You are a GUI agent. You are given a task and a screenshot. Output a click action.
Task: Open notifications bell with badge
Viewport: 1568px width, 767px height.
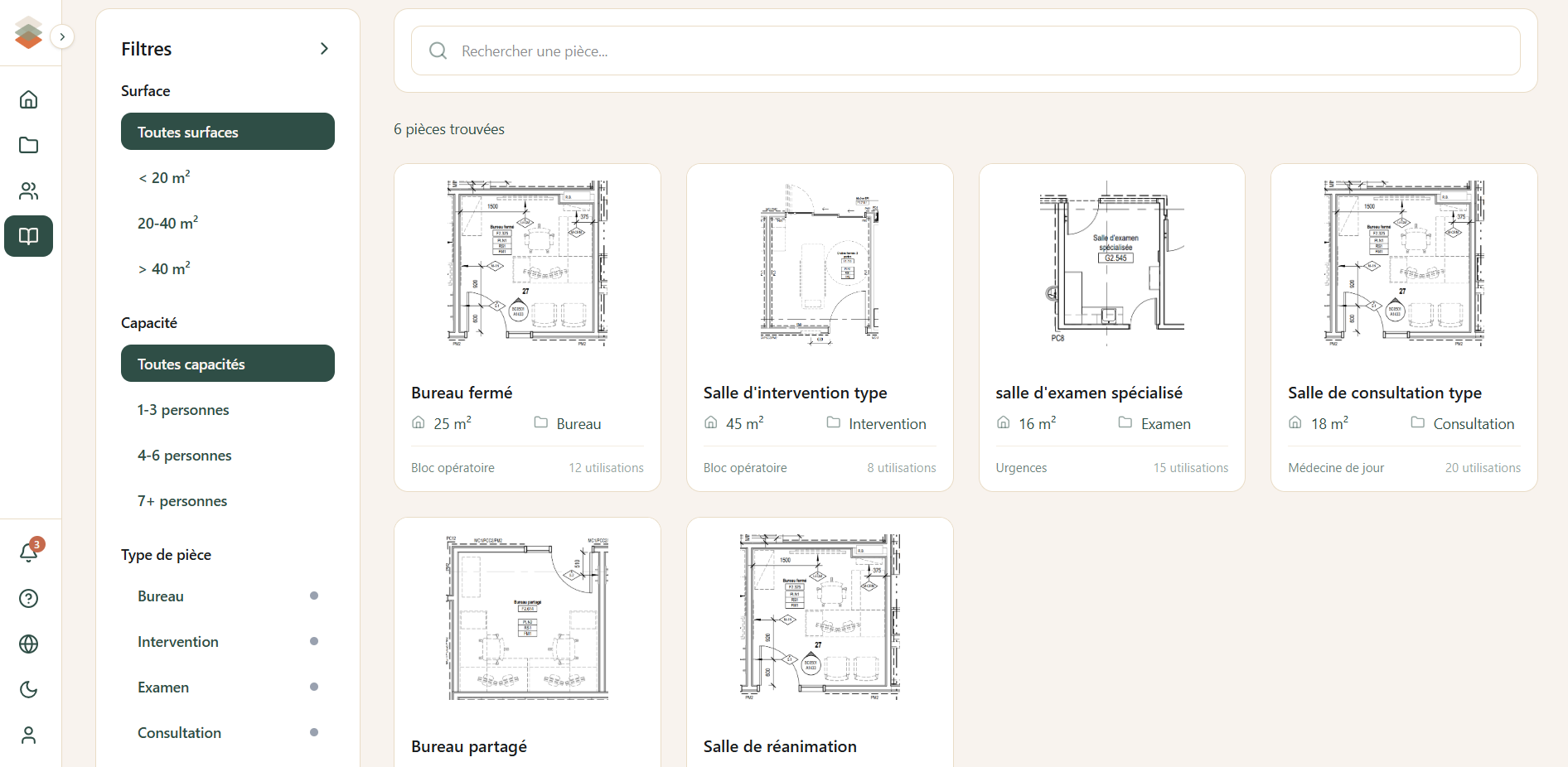(28, 552)
